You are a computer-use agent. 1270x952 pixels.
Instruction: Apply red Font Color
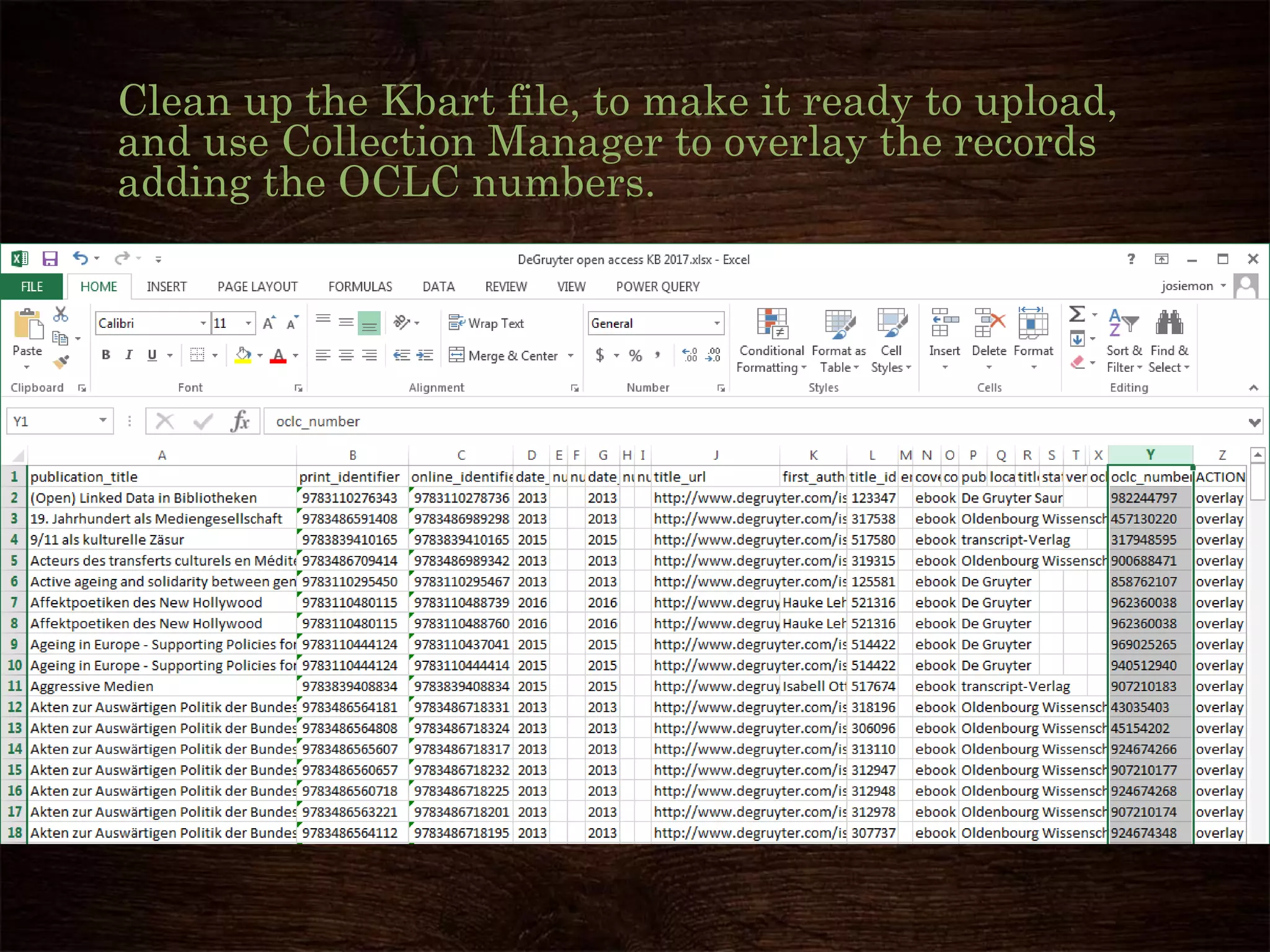click(278, 355)
